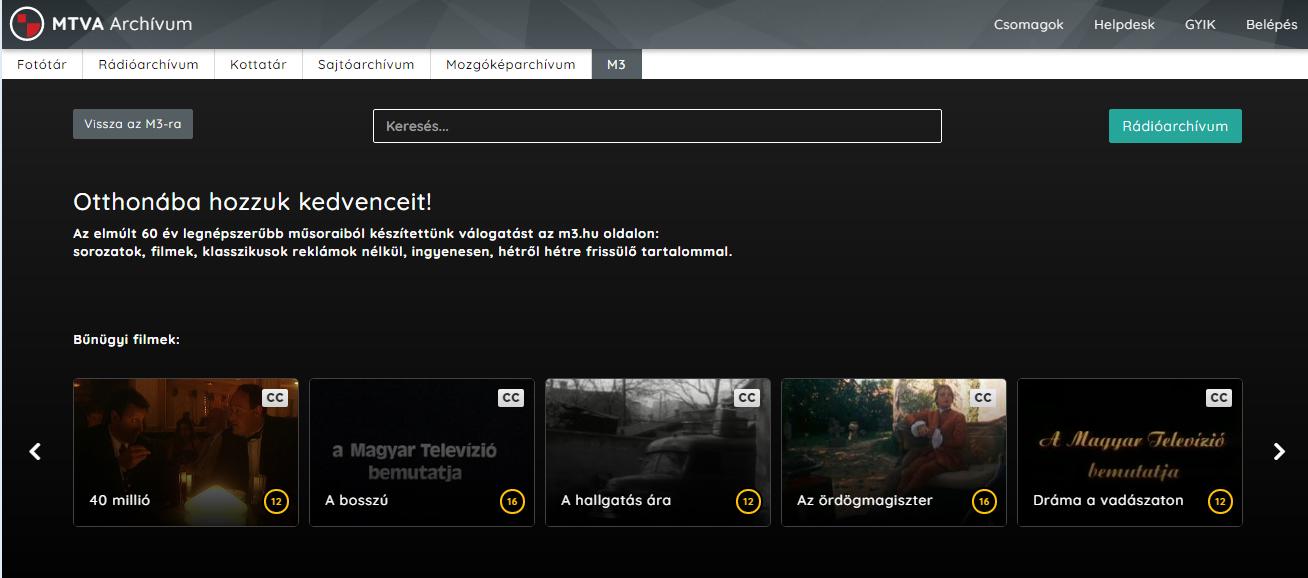The image size is (1308, 578).
Task: Click the Dráma a vadászaton title text
Action: tap(1108, 500)
